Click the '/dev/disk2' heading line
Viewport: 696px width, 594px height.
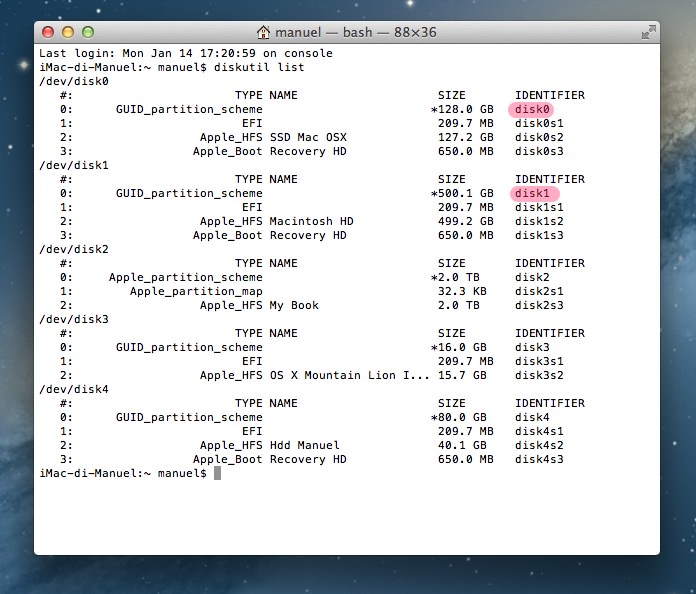pos(74,249)
